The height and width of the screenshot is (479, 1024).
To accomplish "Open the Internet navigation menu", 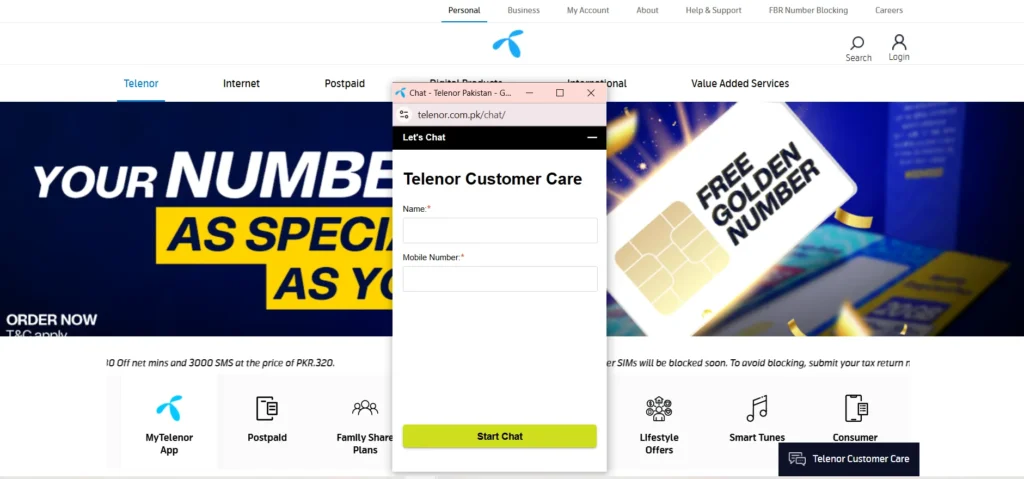I will click(242, 84).
